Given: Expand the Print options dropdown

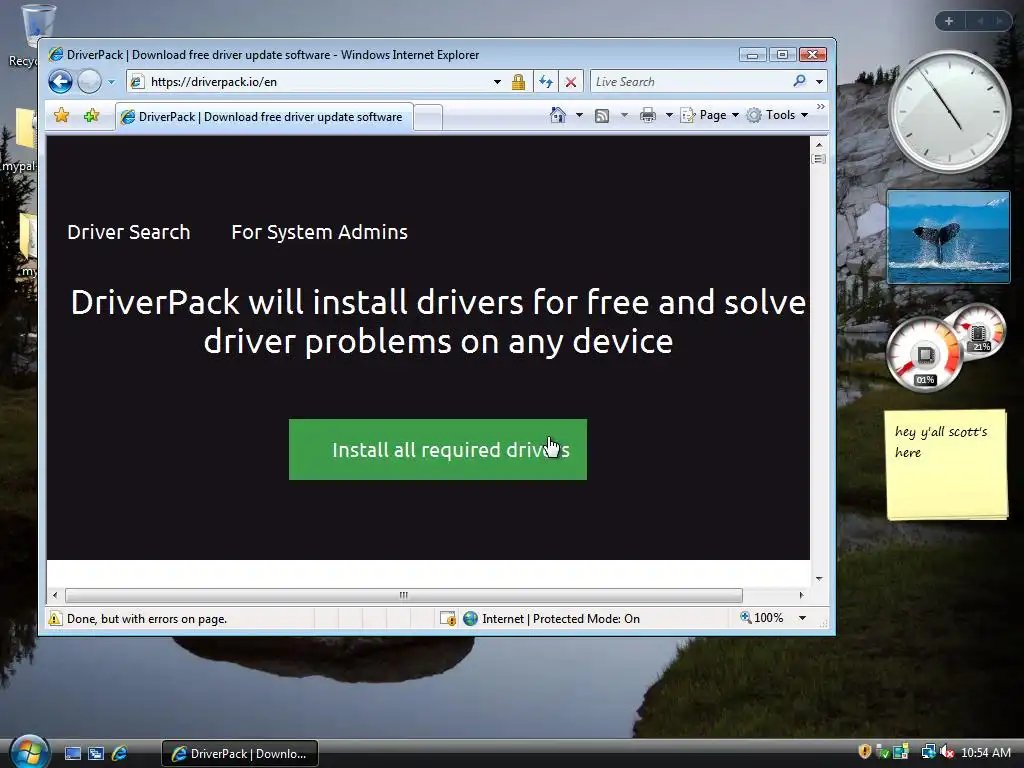Looking at the screenshot, I should (x=669, y=115).
